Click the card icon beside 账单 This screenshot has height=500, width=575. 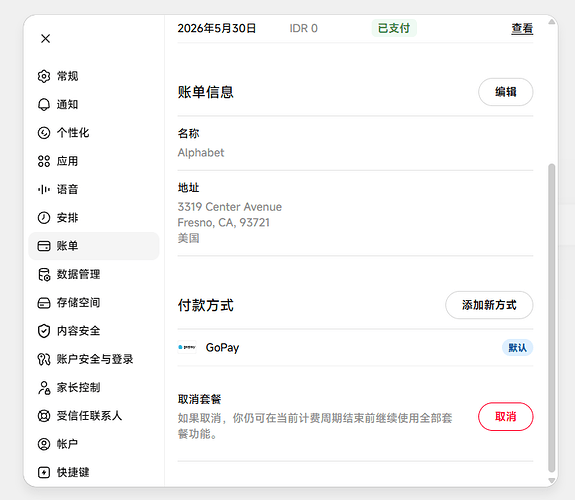point(44,246)
